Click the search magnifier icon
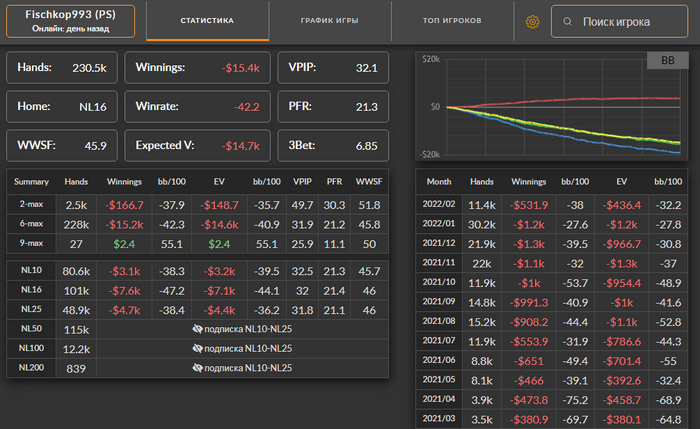This screenshot has width=700, height=429. pos(567,21)
